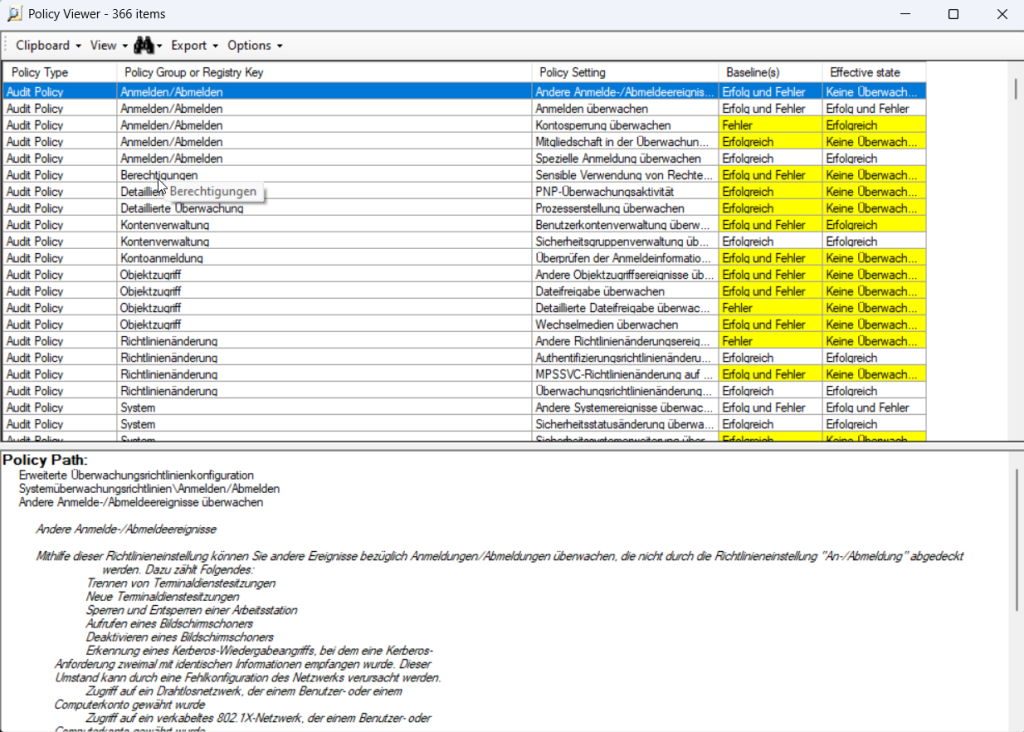Click the Policy Path details pane scrollbar
Image resolution: width=1024 pixels, height=732 pixels.
(1016, 540)
